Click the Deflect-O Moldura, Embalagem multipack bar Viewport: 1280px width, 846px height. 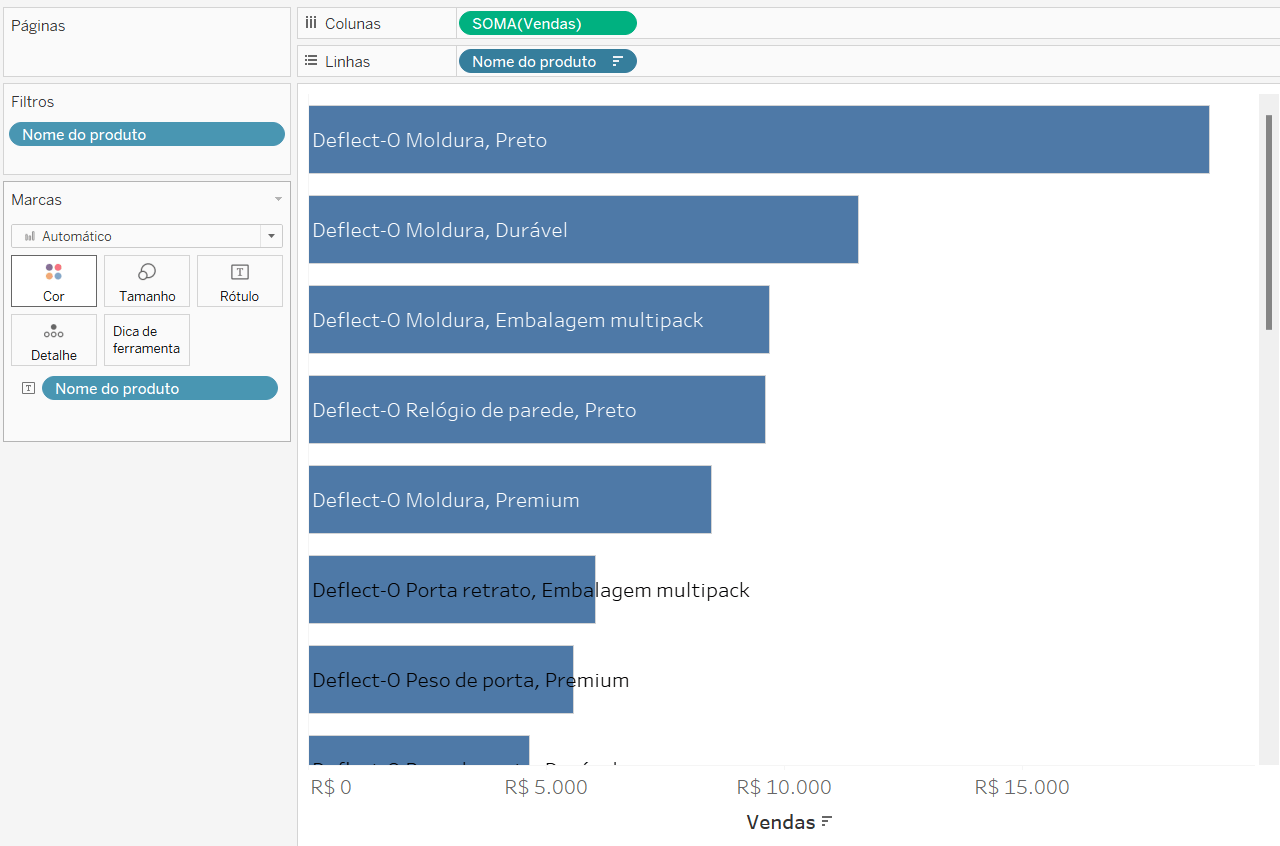tap(539, 319)
